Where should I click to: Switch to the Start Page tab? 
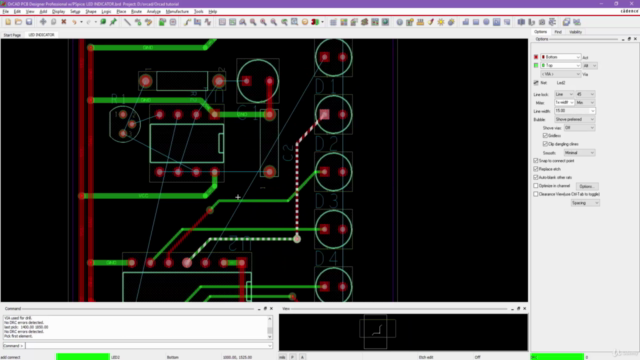click(x=12, y=35)
